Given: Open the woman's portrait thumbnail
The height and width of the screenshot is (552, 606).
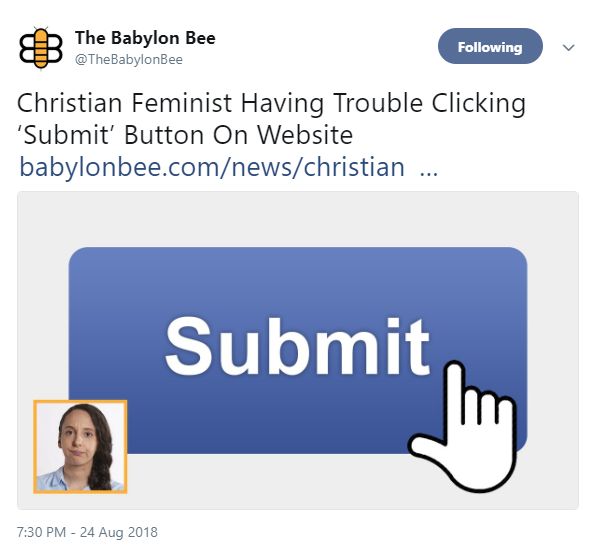Looking at the screenshot, I should click(80, 447).
